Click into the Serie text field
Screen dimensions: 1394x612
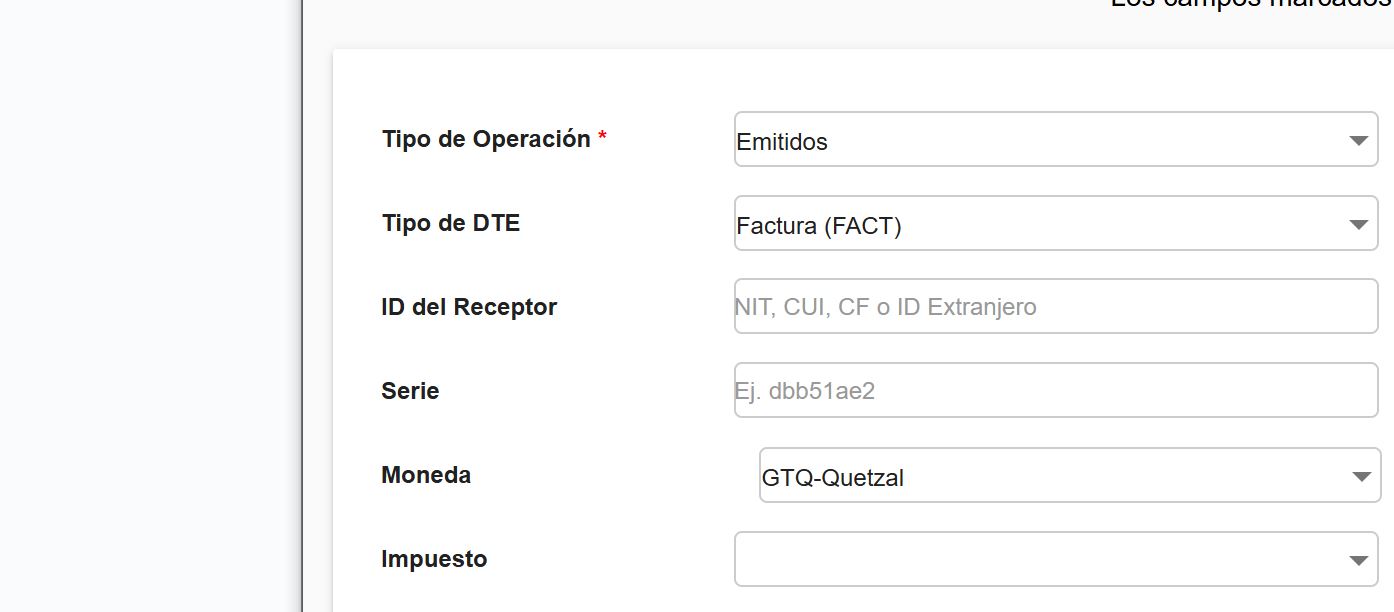1055,390
